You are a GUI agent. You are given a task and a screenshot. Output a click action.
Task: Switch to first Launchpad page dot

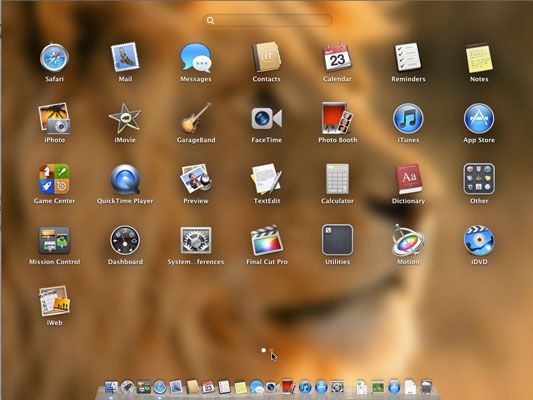[263, 350]
